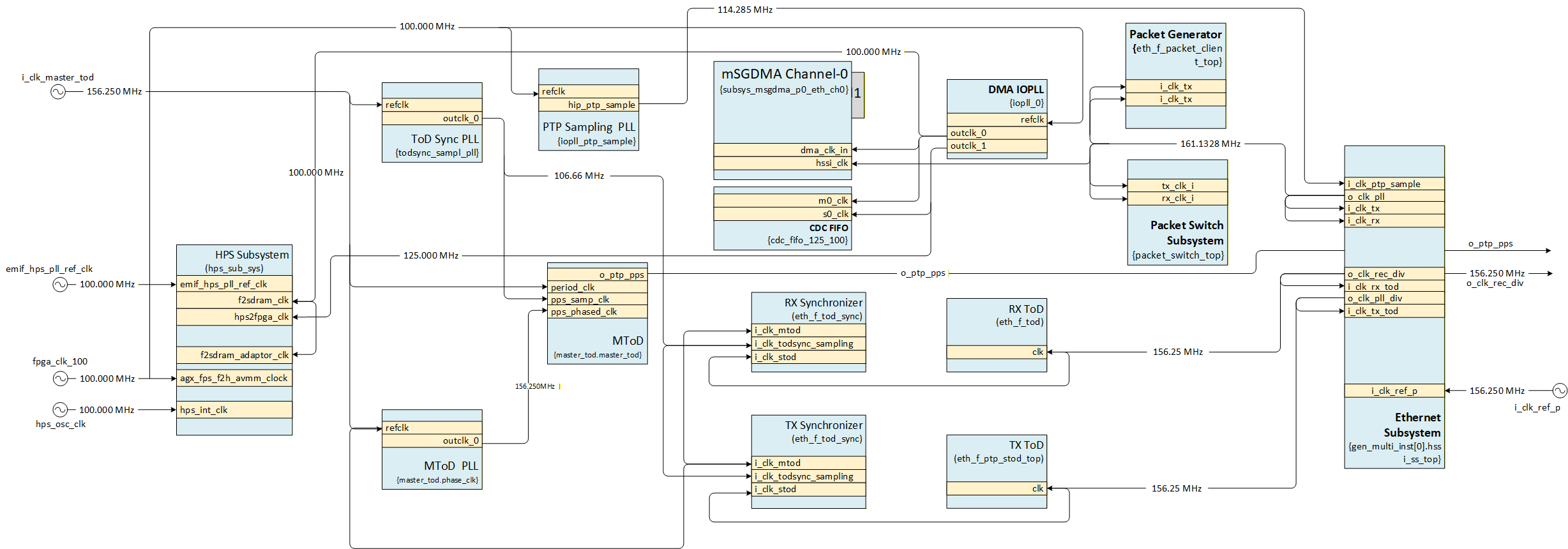Select the emif_hps_pll_ref_clk clock source symbol
Image resolution: width=1568 pixels, height=549 pixels.
(x=60, y=285)
